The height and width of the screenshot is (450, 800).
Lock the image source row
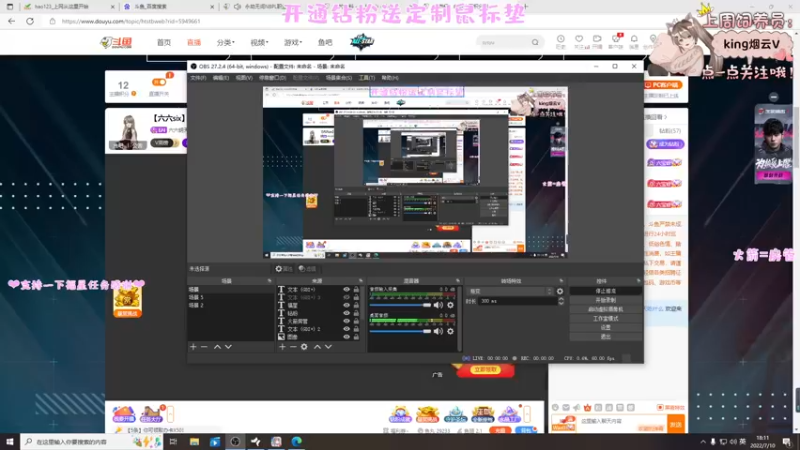(x=356, y=337)
